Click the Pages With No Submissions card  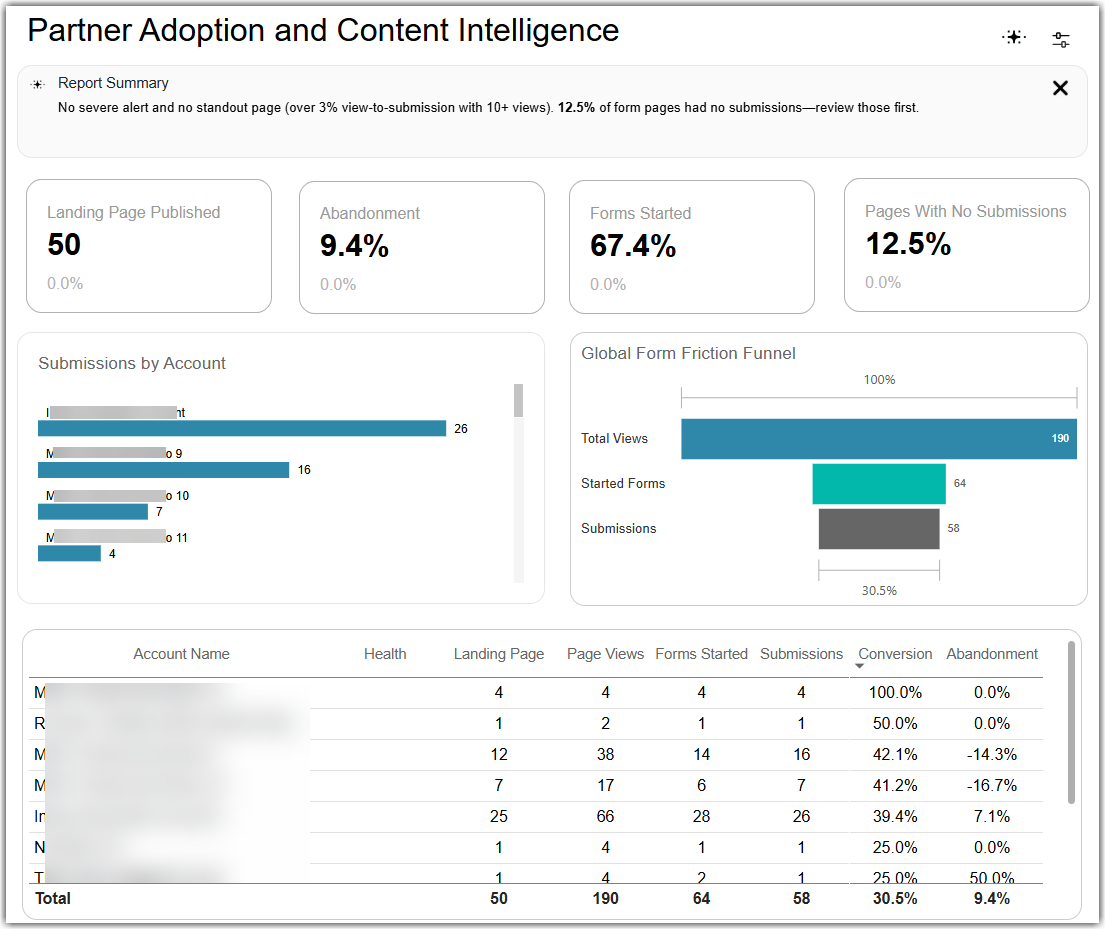click(966, 245)
